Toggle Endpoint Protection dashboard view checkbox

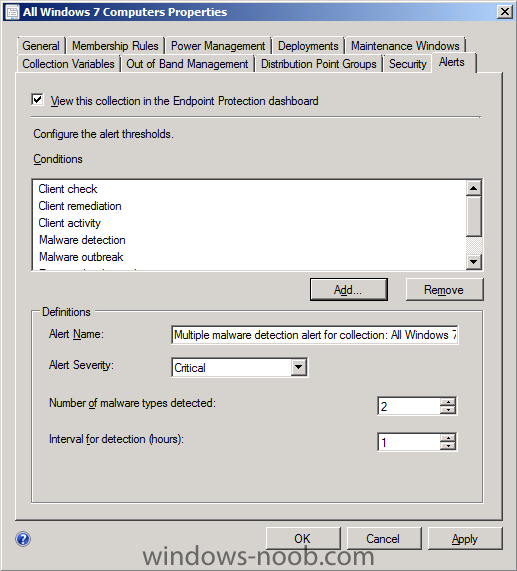38,99
